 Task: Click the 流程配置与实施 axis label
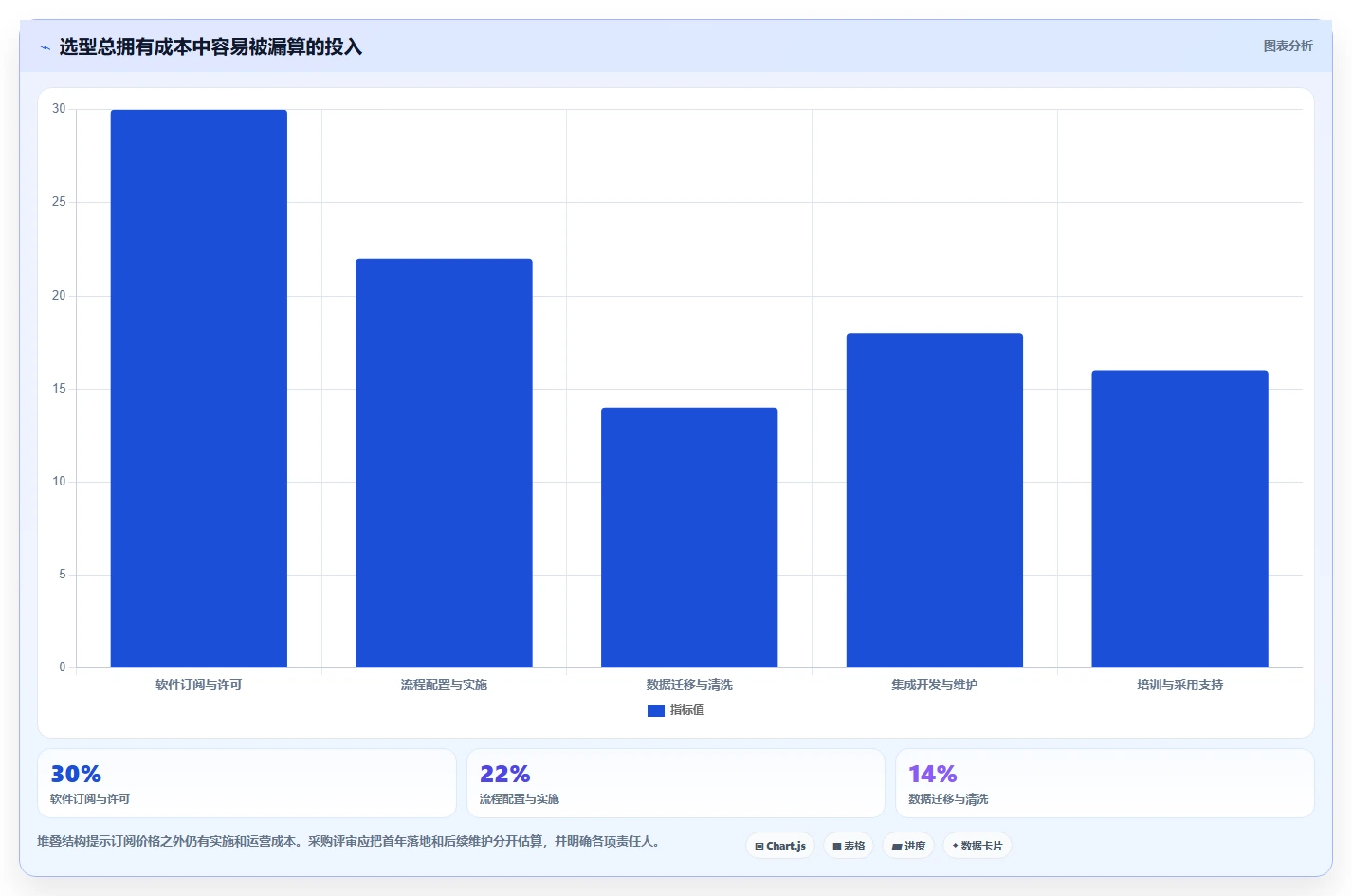[444, 685]
